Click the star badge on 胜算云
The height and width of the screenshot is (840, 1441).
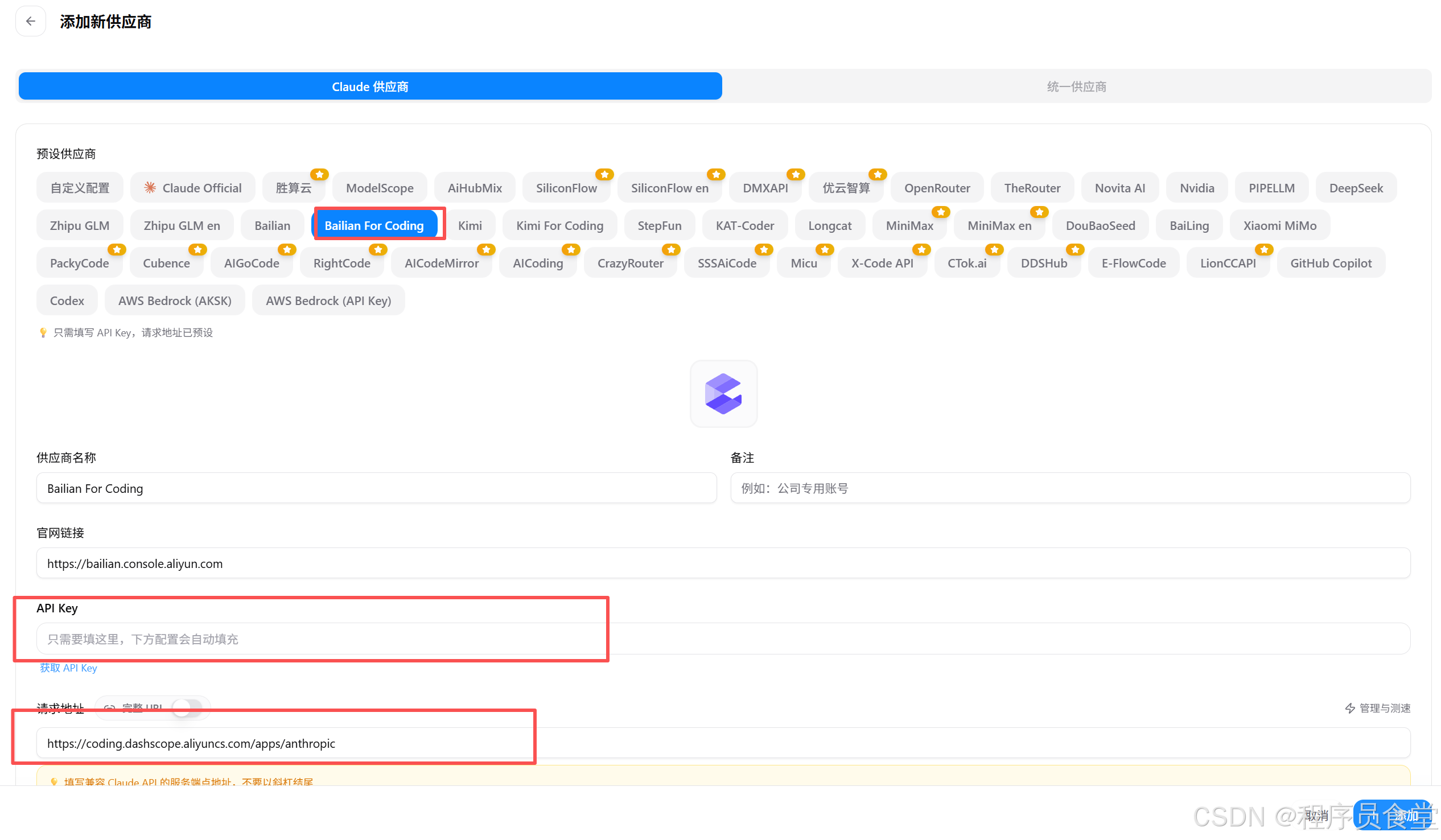pos(319,174)
